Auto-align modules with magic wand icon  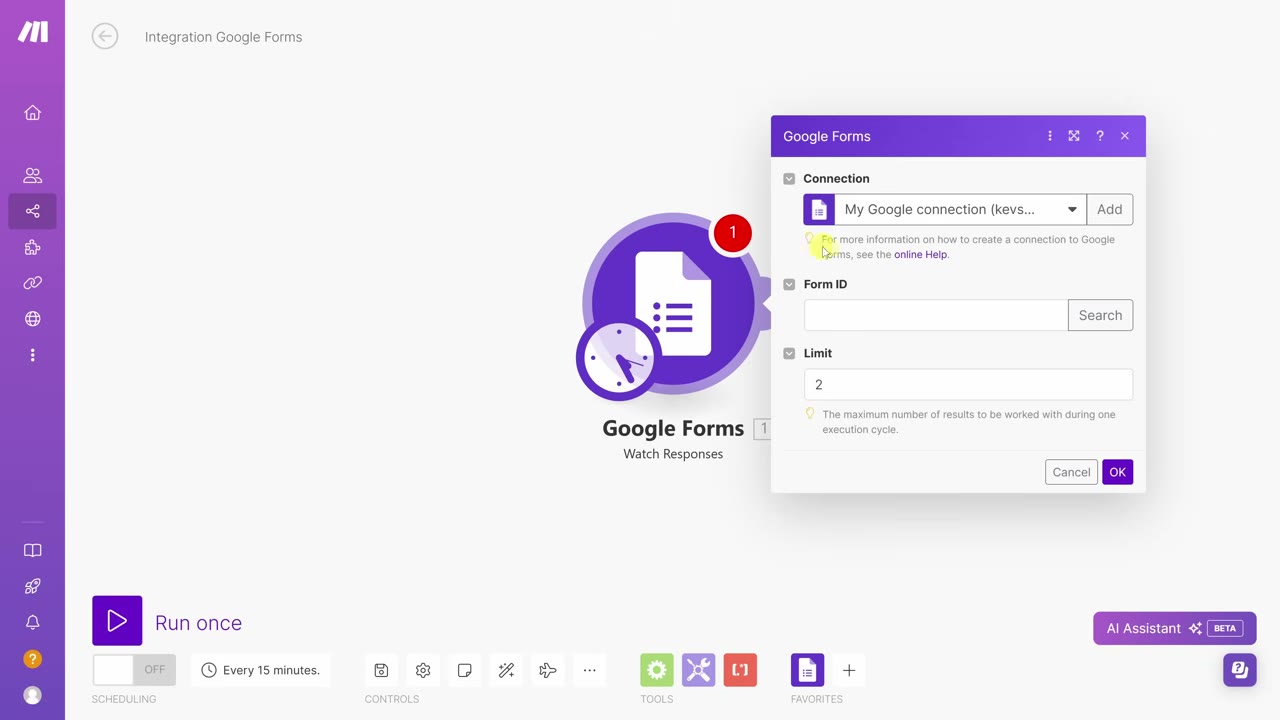pos(506,670)
